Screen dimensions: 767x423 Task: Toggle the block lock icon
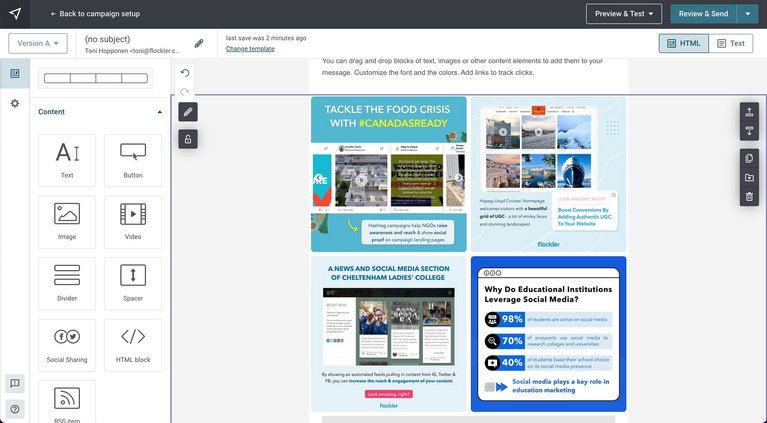tap(188, 139)
